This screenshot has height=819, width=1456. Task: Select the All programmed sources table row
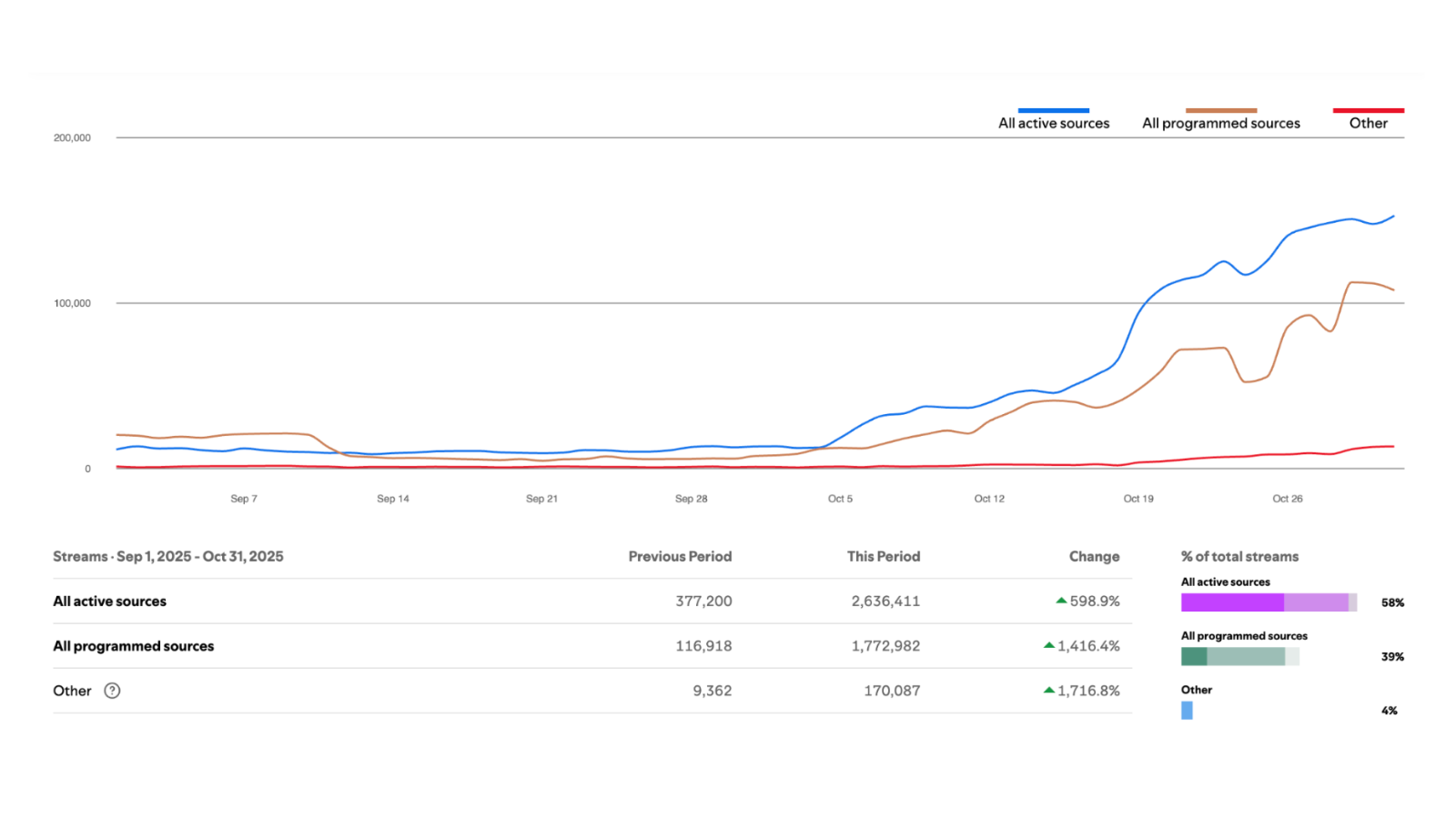coord(592,646)
